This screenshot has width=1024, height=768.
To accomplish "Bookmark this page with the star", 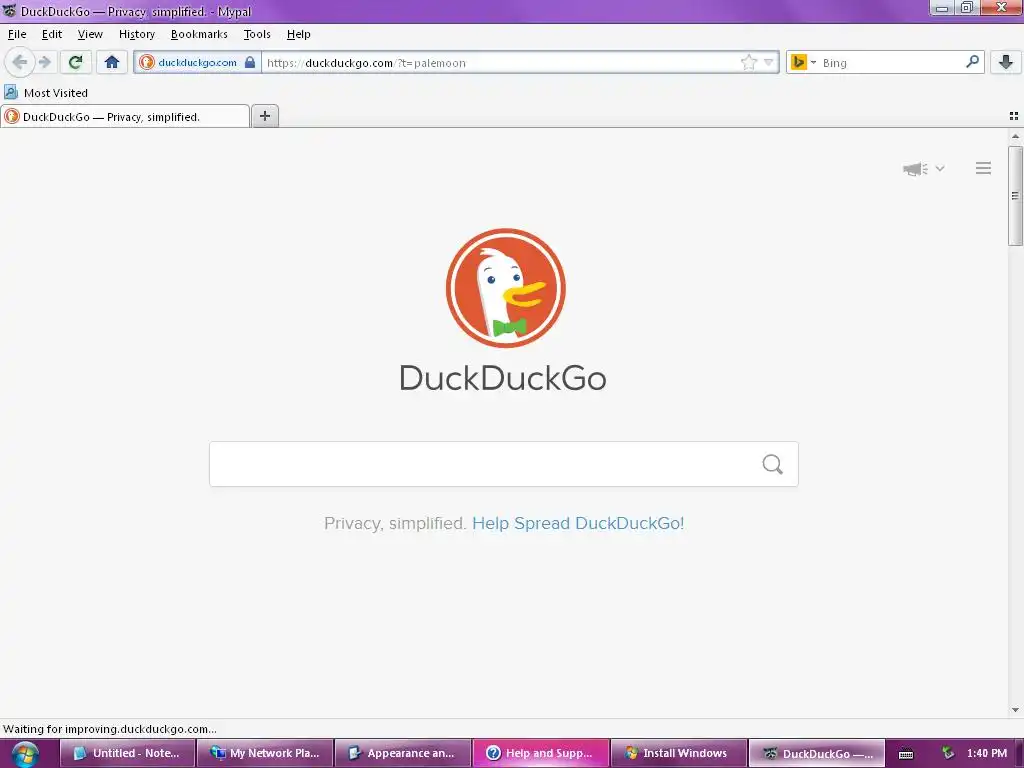I will [748, 63].
